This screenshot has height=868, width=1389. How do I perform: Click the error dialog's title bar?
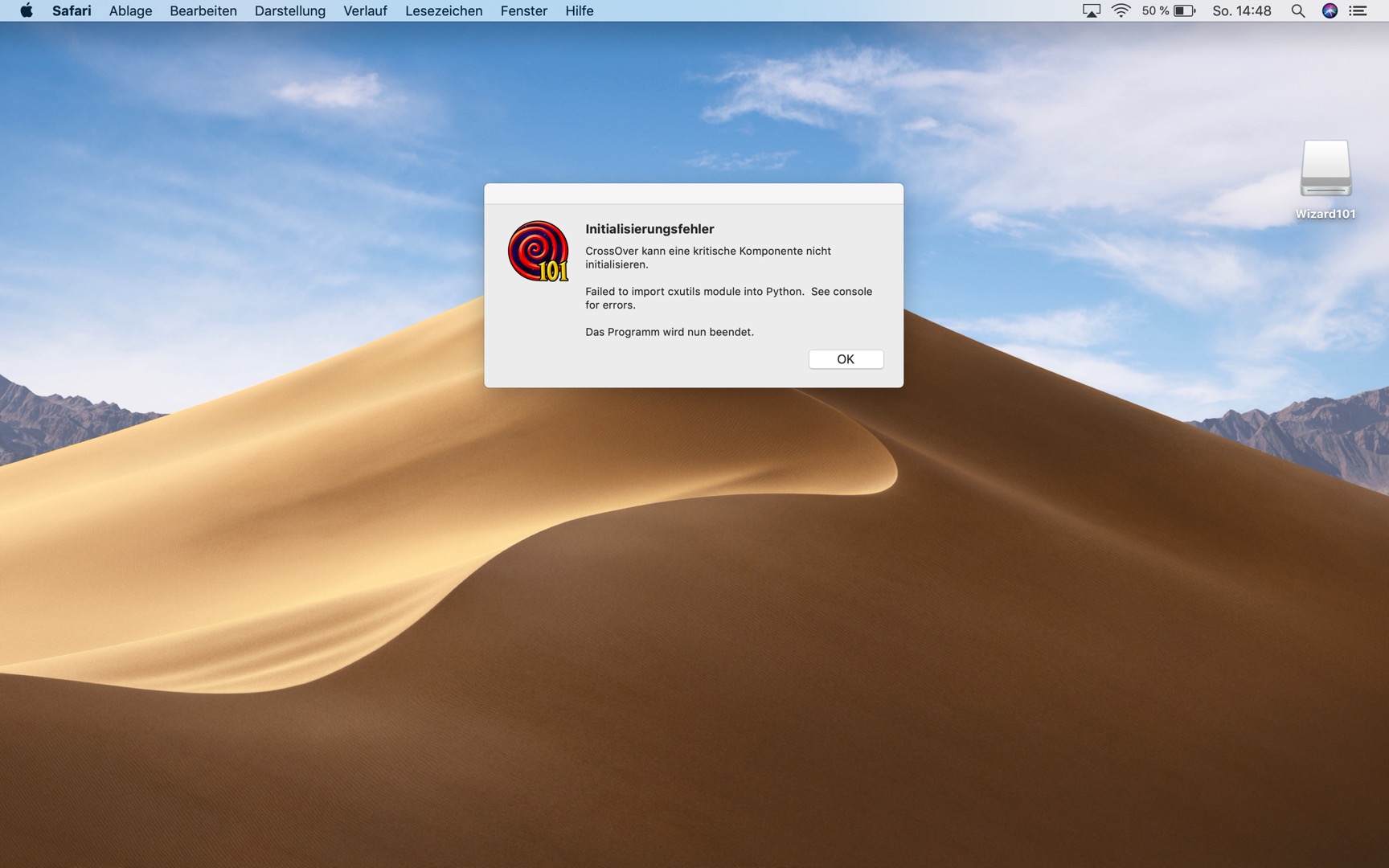point(693,194)
